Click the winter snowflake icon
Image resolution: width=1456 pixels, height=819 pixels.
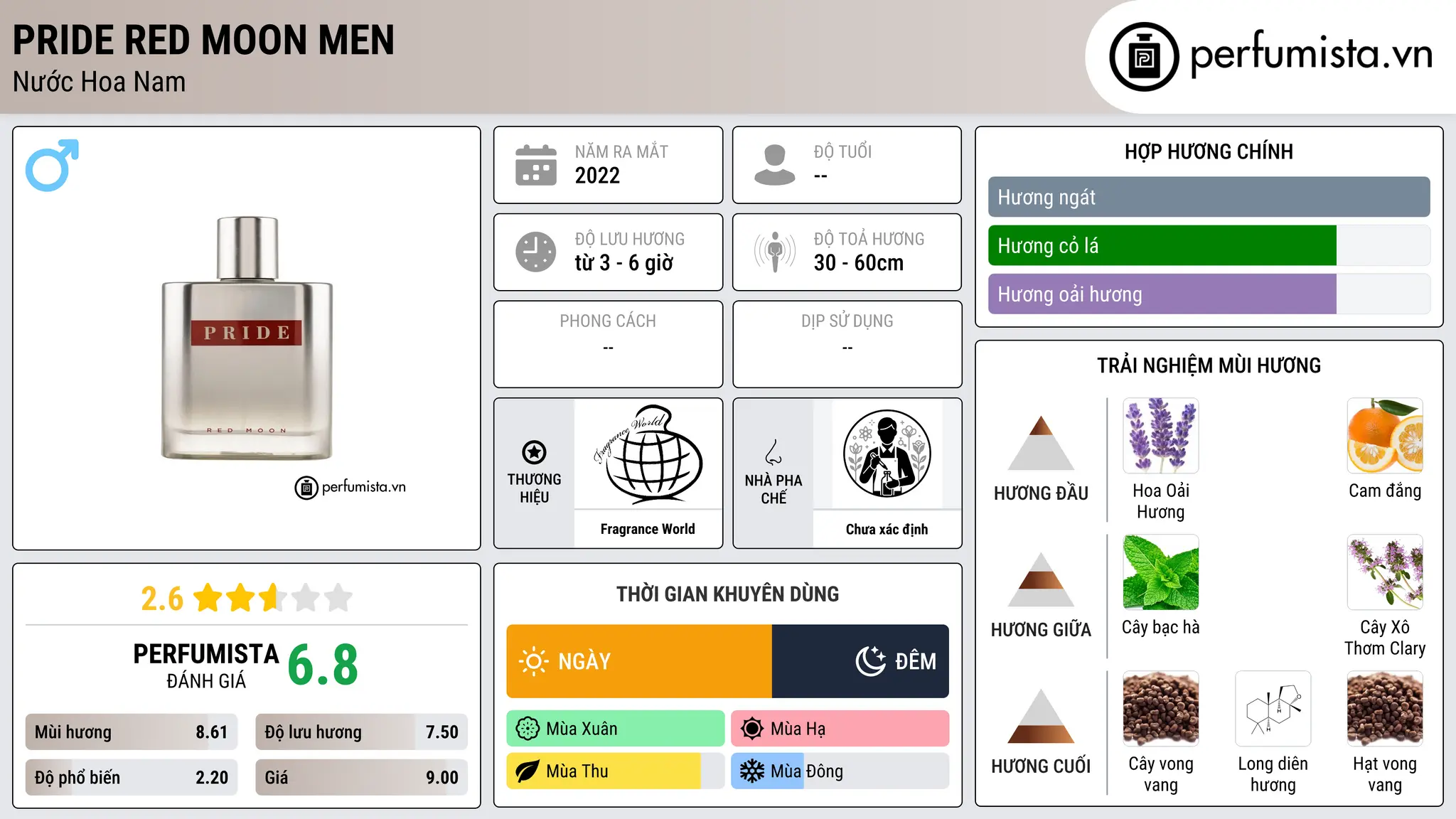(x=752, y=771)
